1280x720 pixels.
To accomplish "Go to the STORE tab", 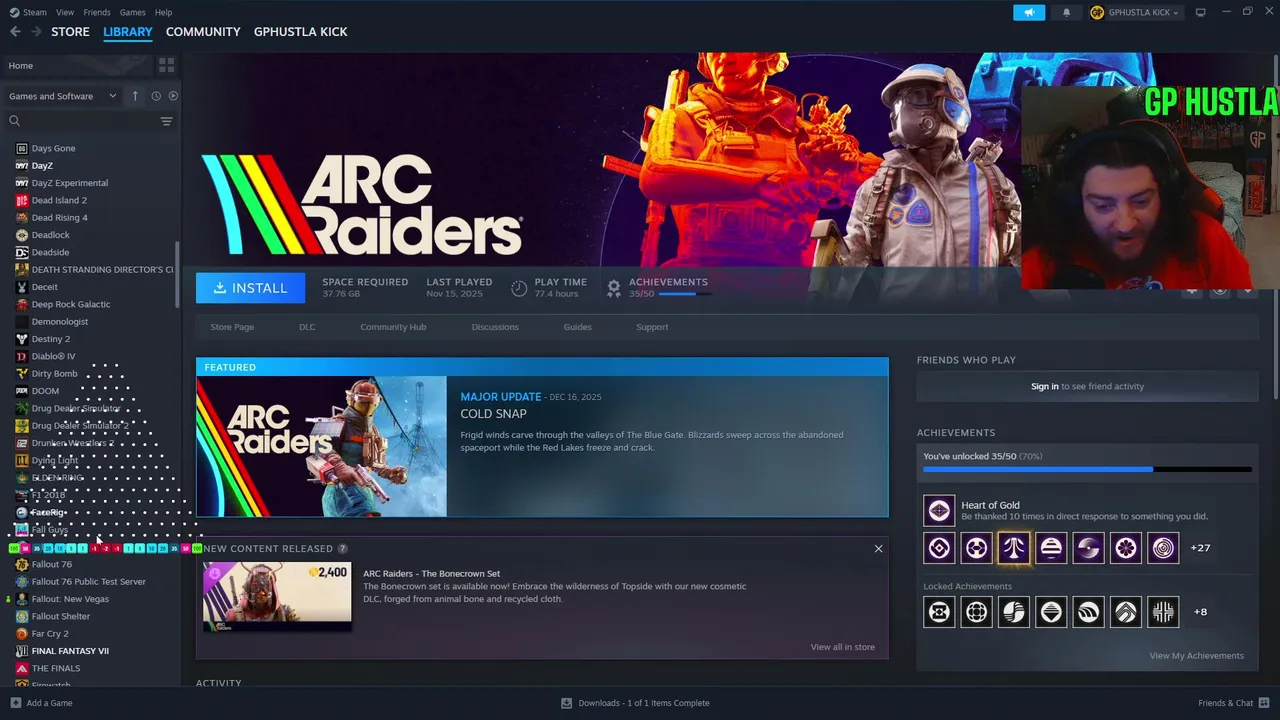I will tap(70, 32).
